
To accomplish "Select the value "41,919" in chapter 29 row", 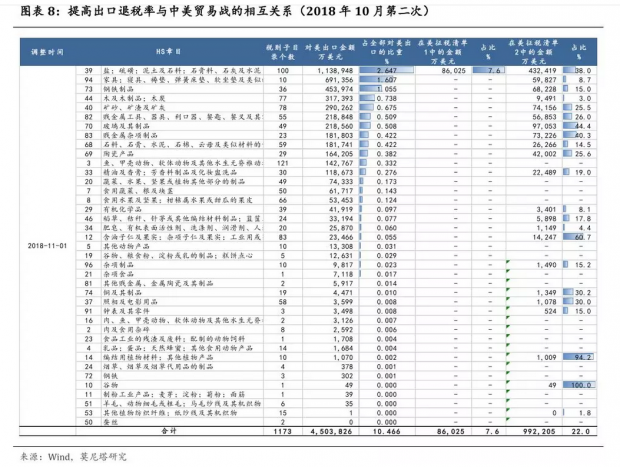I will point(341,210).
